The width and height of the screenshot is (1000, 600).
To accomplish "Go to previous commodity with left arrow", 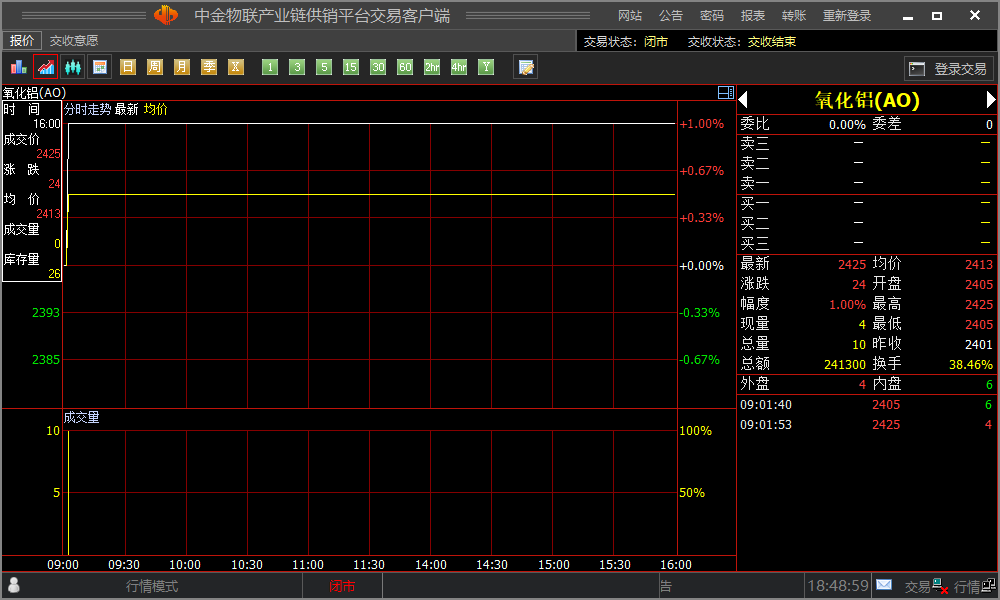I will point(743,100).
